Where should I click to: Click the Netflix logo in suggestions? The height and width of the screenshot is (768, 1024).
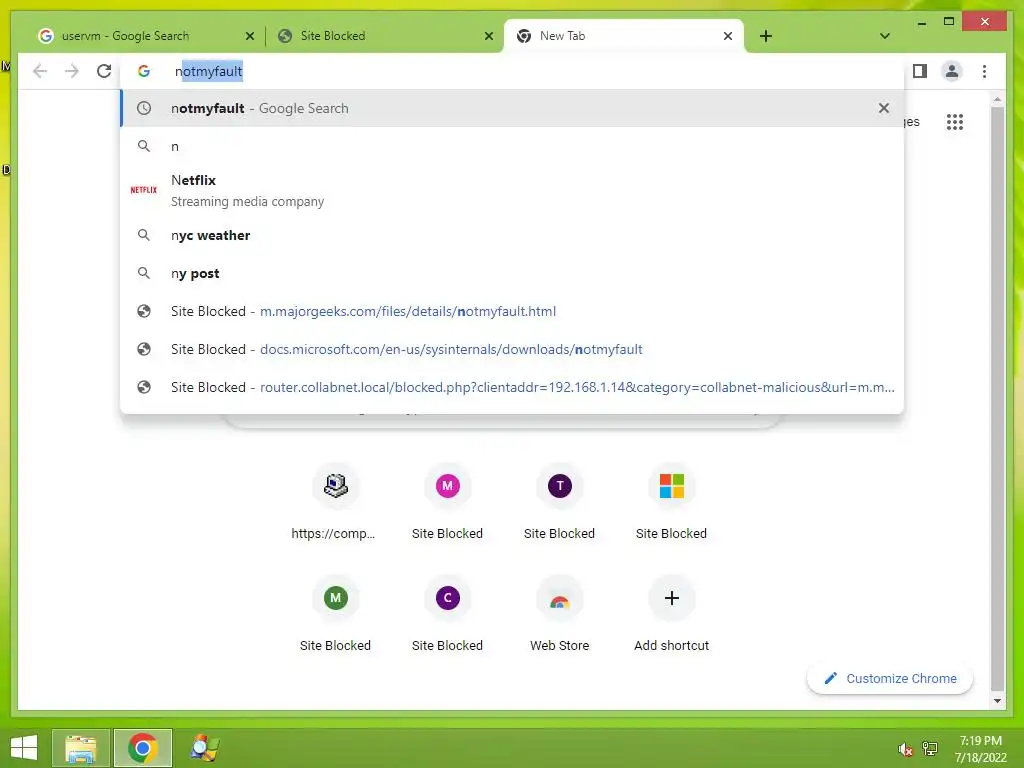144,190
